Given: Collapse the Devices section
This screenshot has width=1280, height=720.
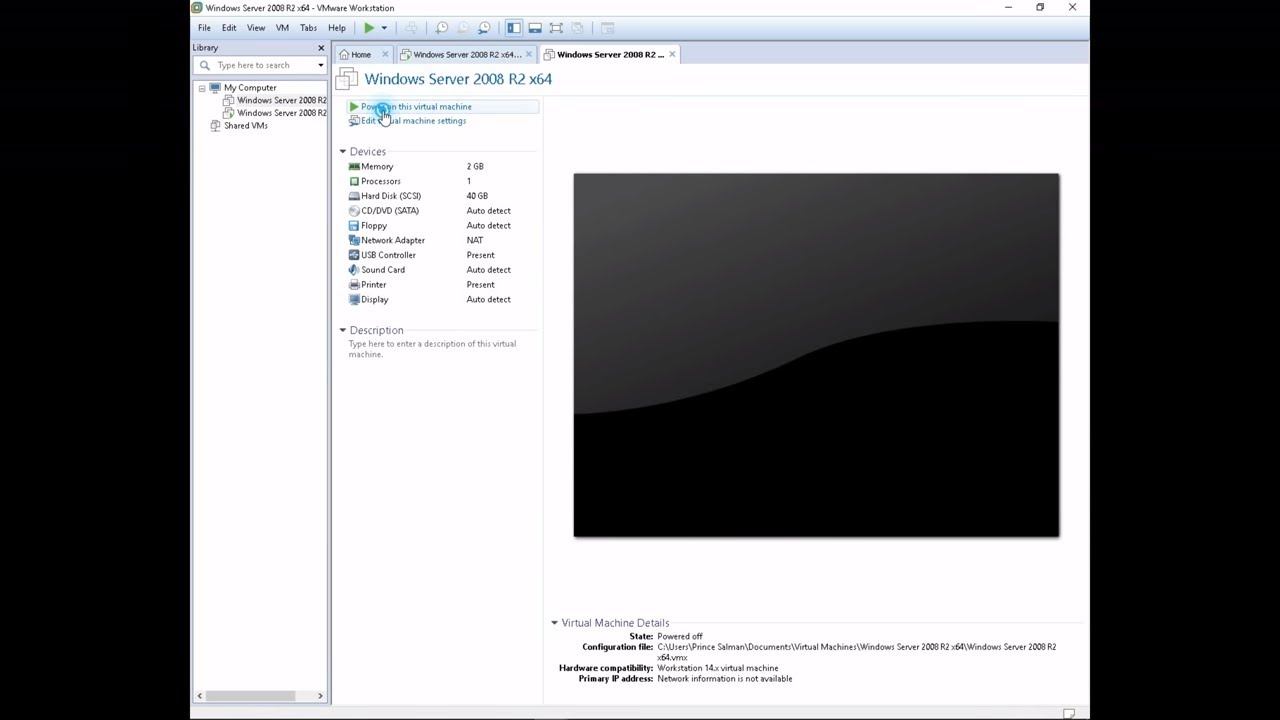Looking at the screenshot, I should coord(343,151).
